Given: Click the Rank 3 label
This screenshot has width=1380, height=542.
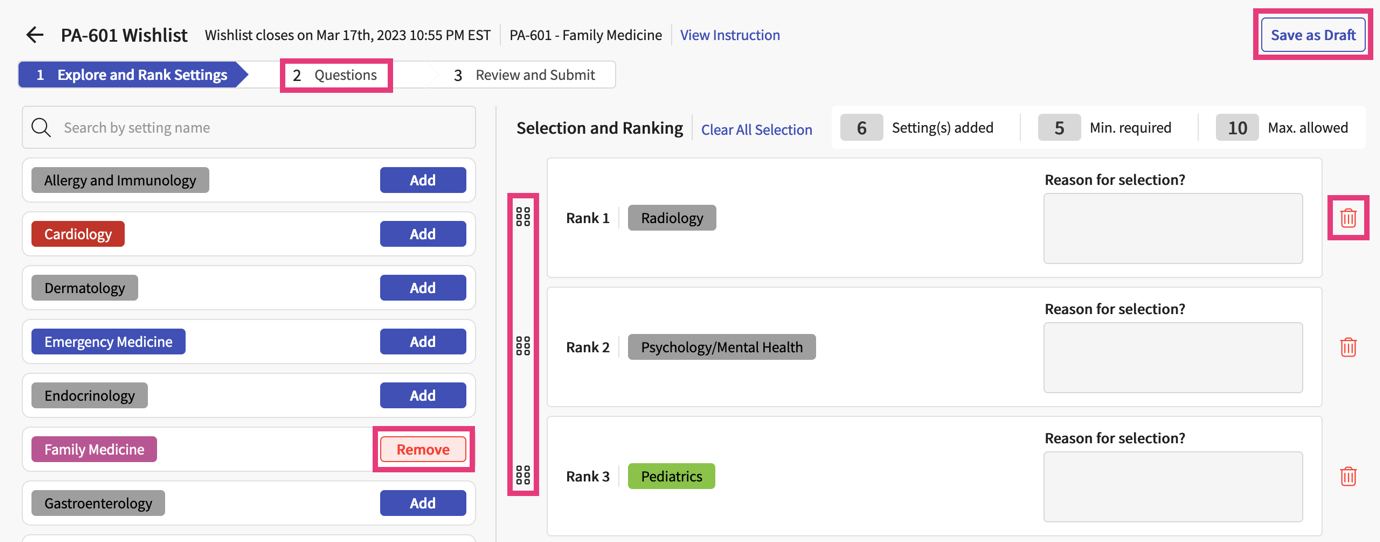Looking at the screenshot, I should pyautogui.click(x=588, y=476).
